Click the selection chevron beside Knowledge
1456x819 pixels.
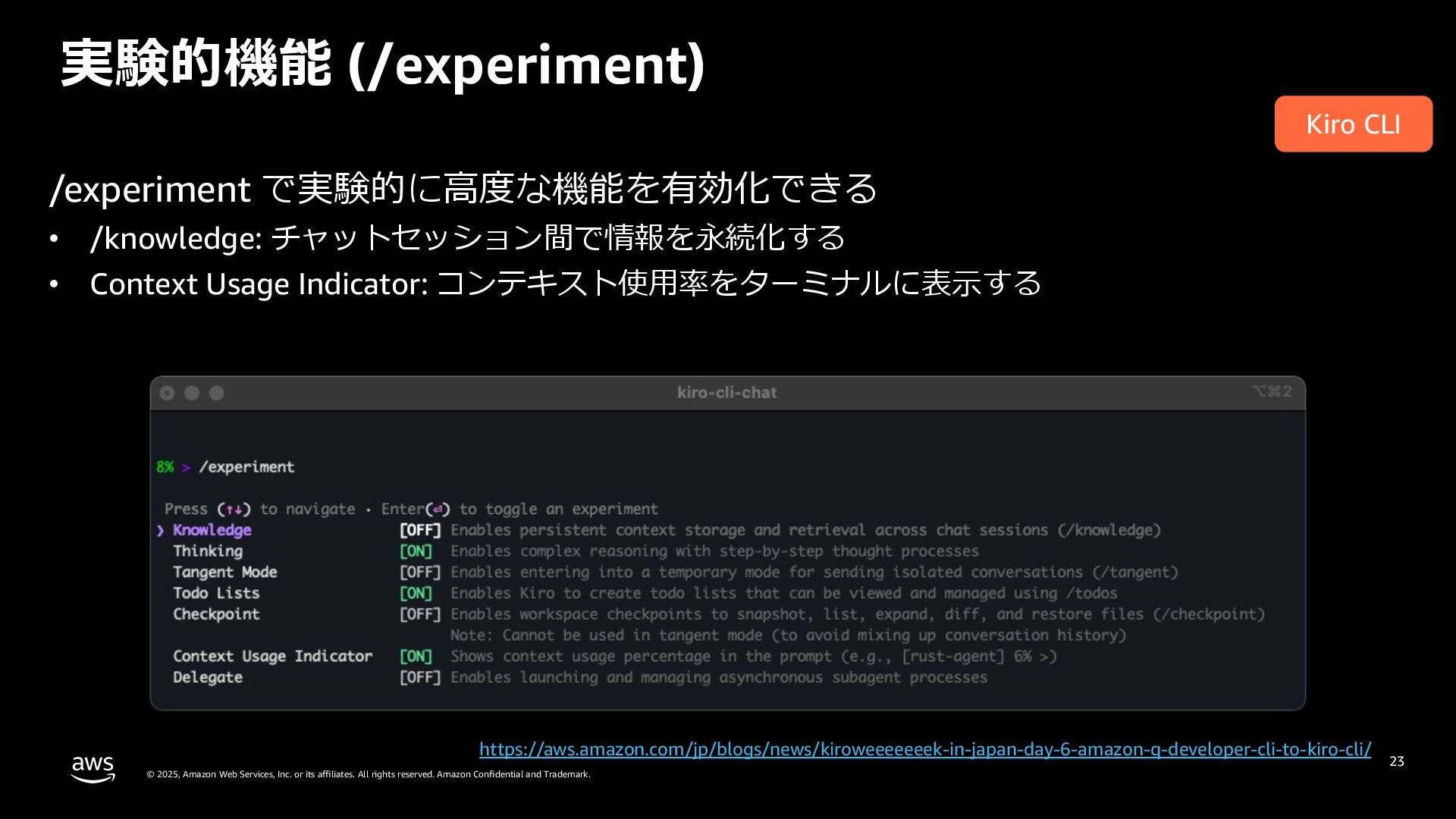[161, 530]
